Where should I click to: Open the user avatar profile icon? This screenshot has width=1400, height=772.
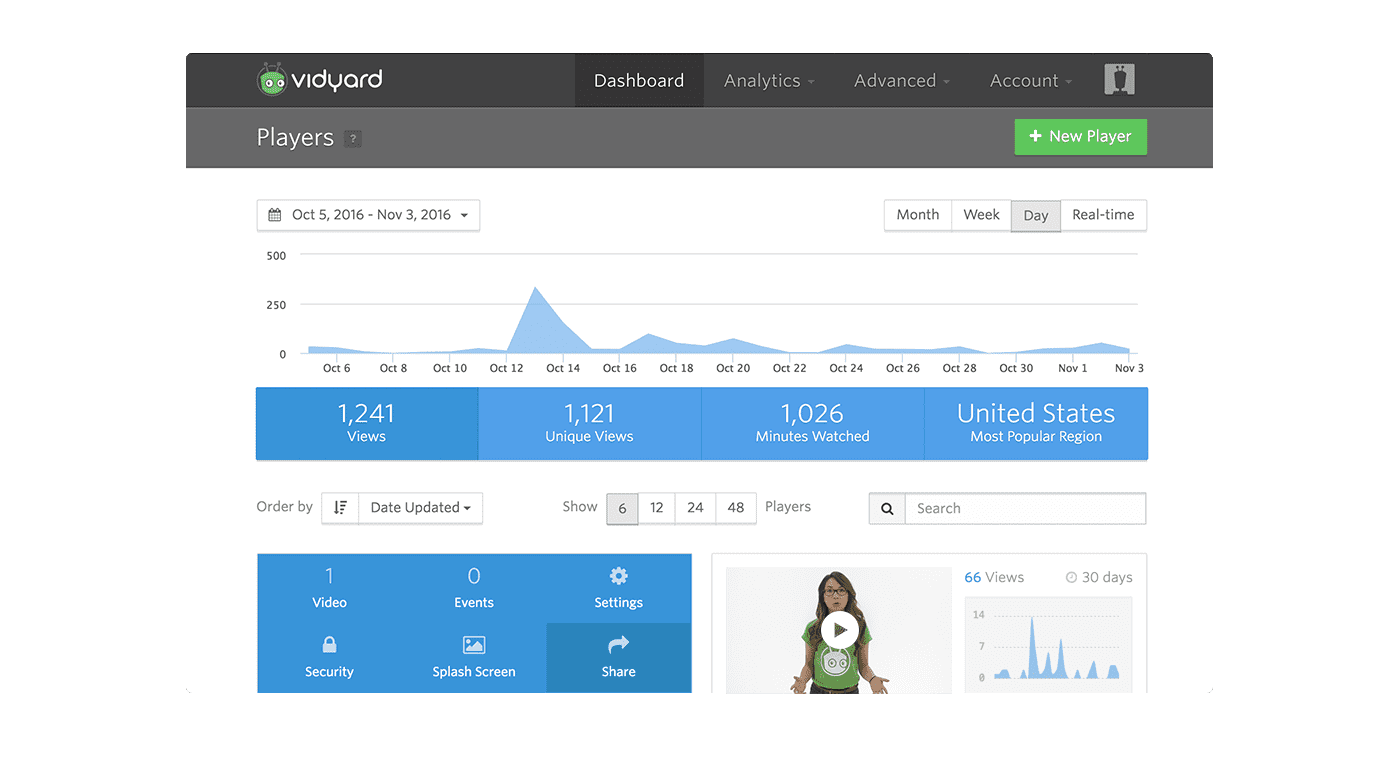pyautogui.click(x=1119, y=80)
